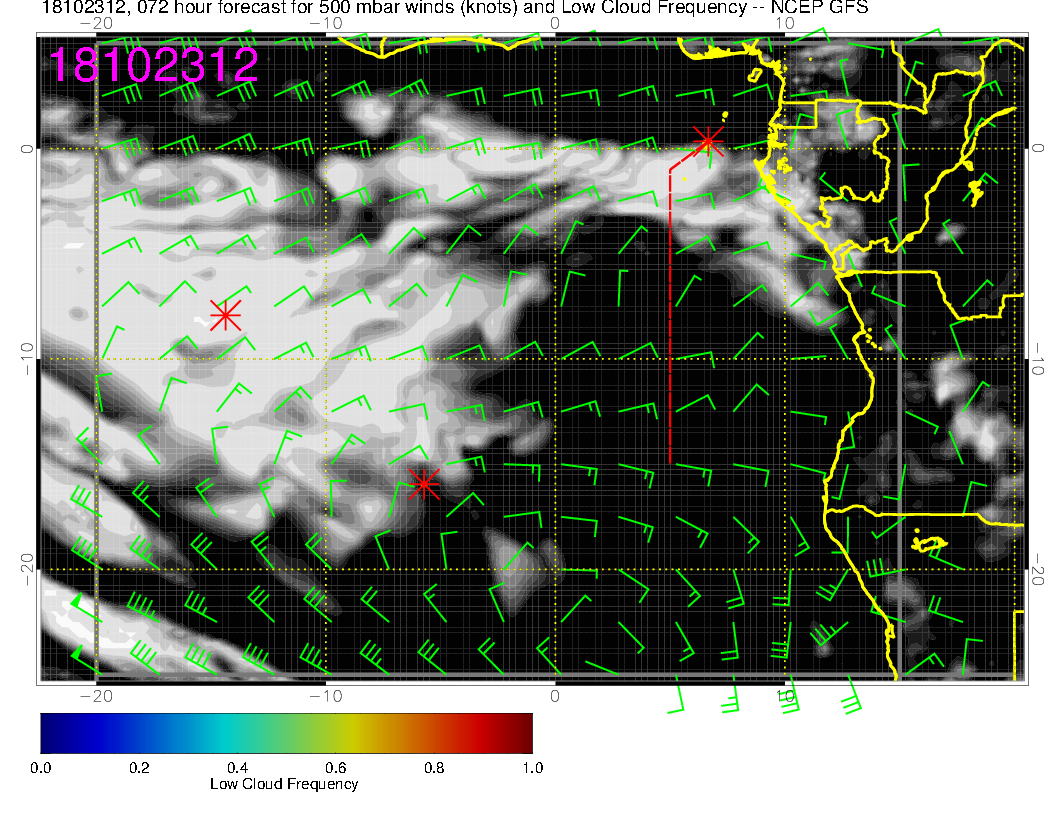Click the 0.8 colorbar tick label
Image resolution: width=1056 pixels, height=816 pixels.
[433, 768]
